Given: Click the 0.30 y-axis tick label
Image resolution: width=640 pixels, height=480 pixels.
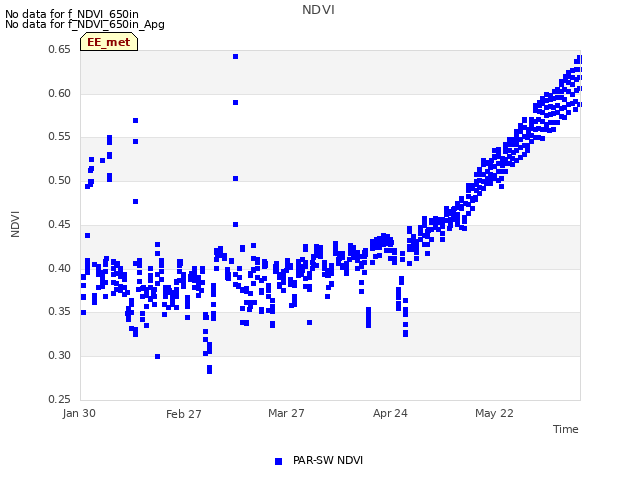Looking at the screenshot, I should (x=59, y=356).
